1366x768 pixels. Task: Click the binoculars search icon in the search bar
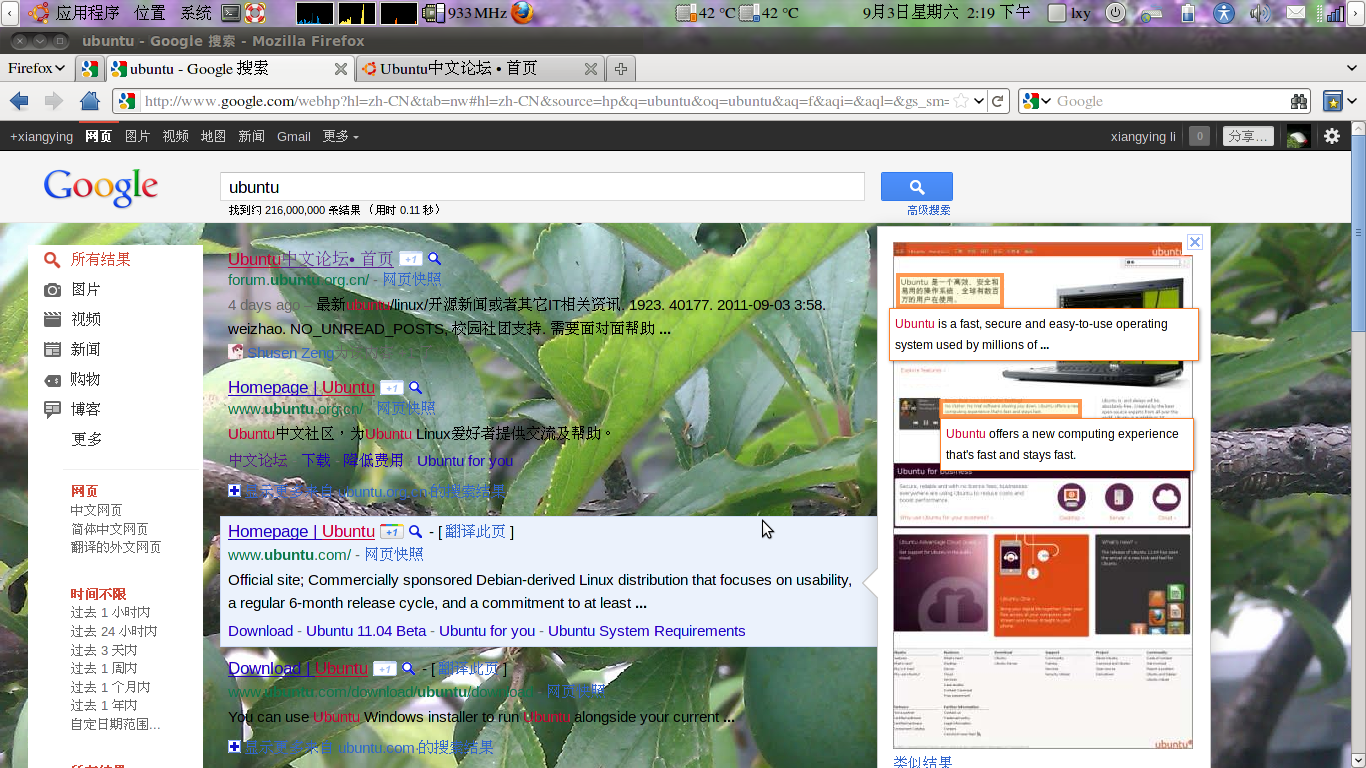click(1299, 101)
